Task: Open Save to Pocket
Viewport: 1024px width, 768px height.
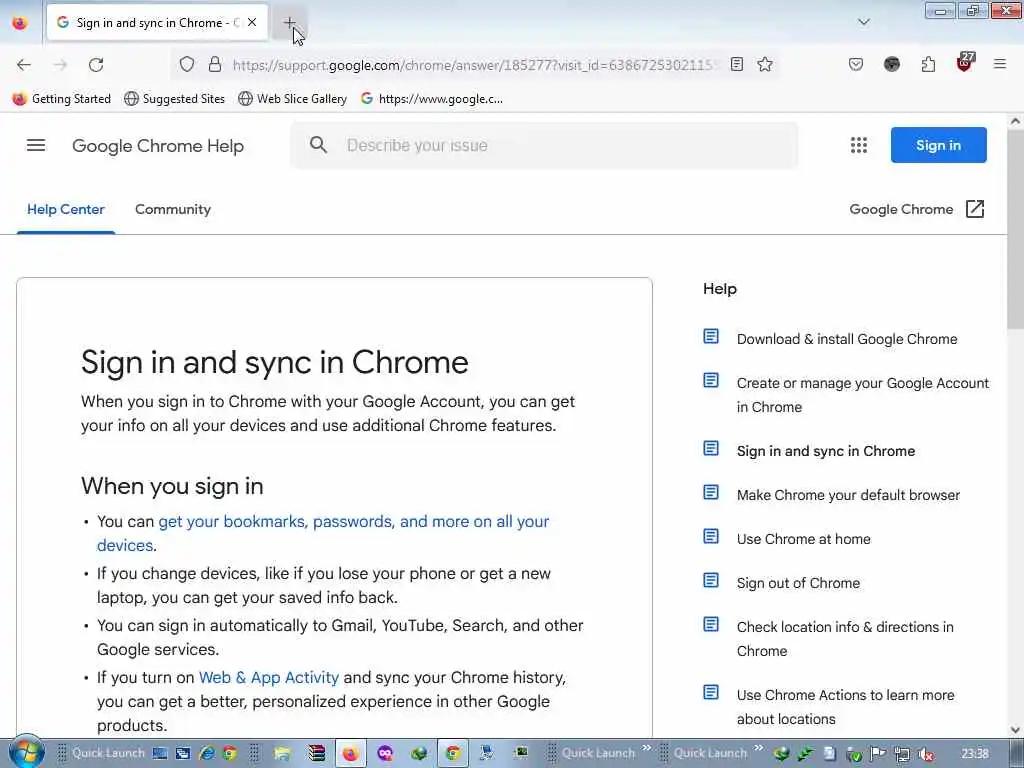Action: (856, 64)
